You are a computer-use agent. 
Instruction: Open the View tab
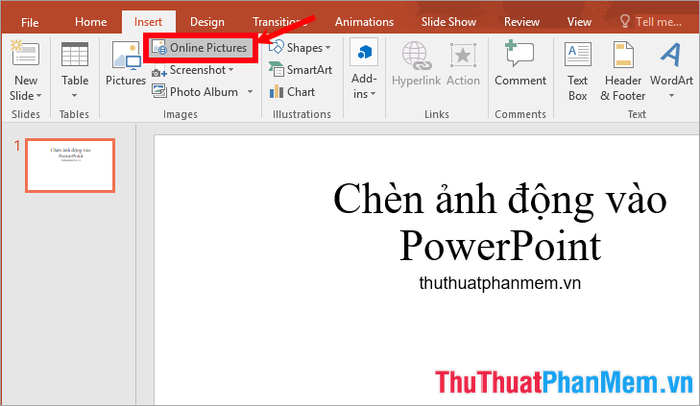click(579, 22)
